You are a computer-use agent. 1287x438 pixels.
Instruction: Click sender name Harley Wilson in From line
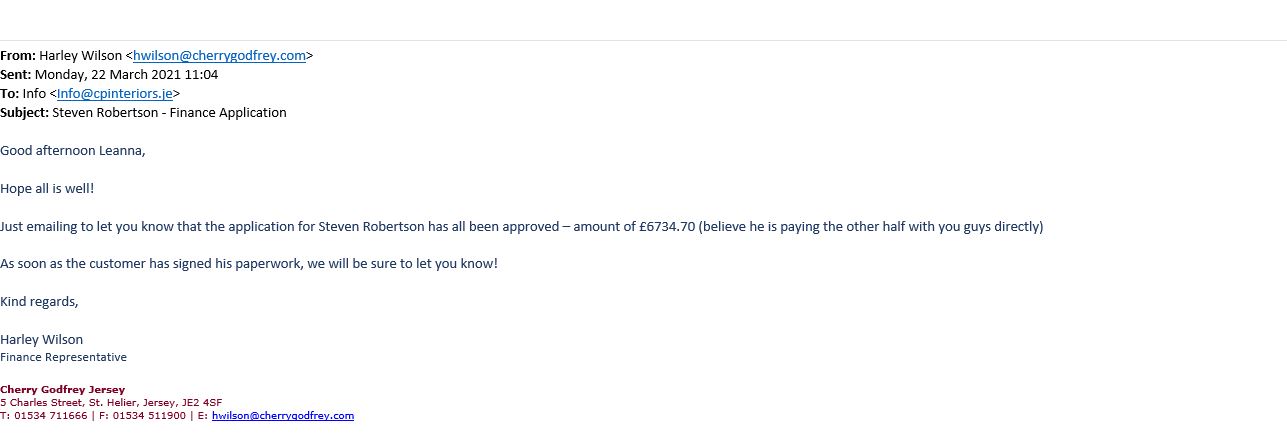click(x=80, y=56)
